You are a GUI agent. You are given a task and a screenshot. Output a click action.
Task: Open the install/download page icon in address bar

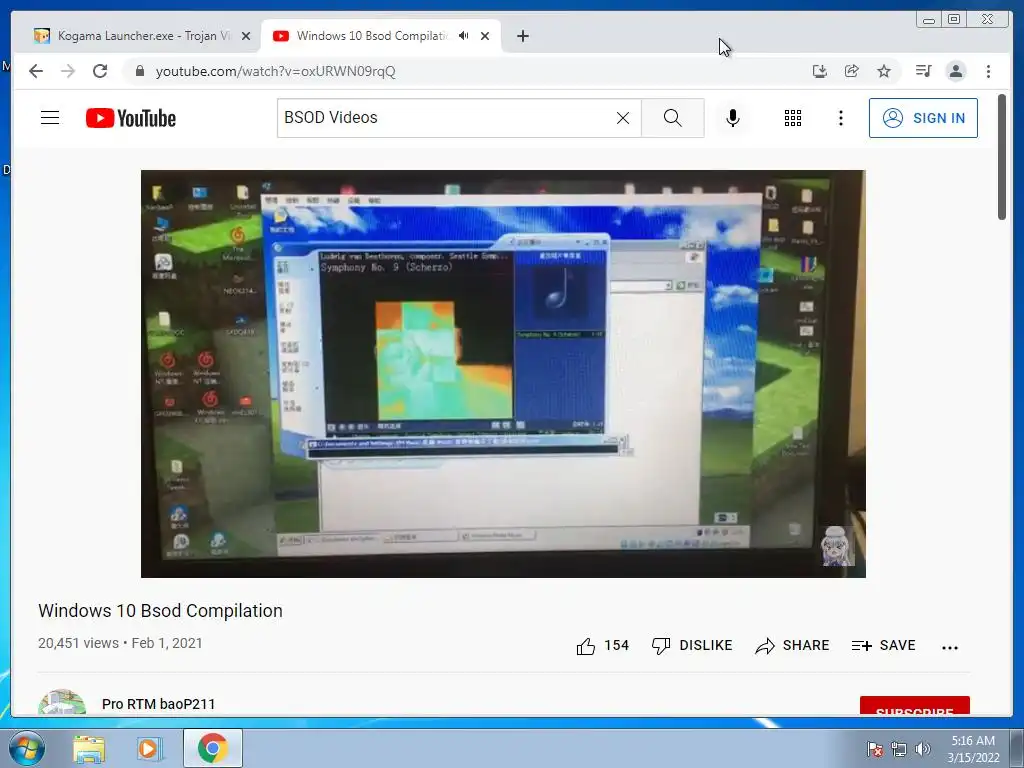tap(820, 71)
